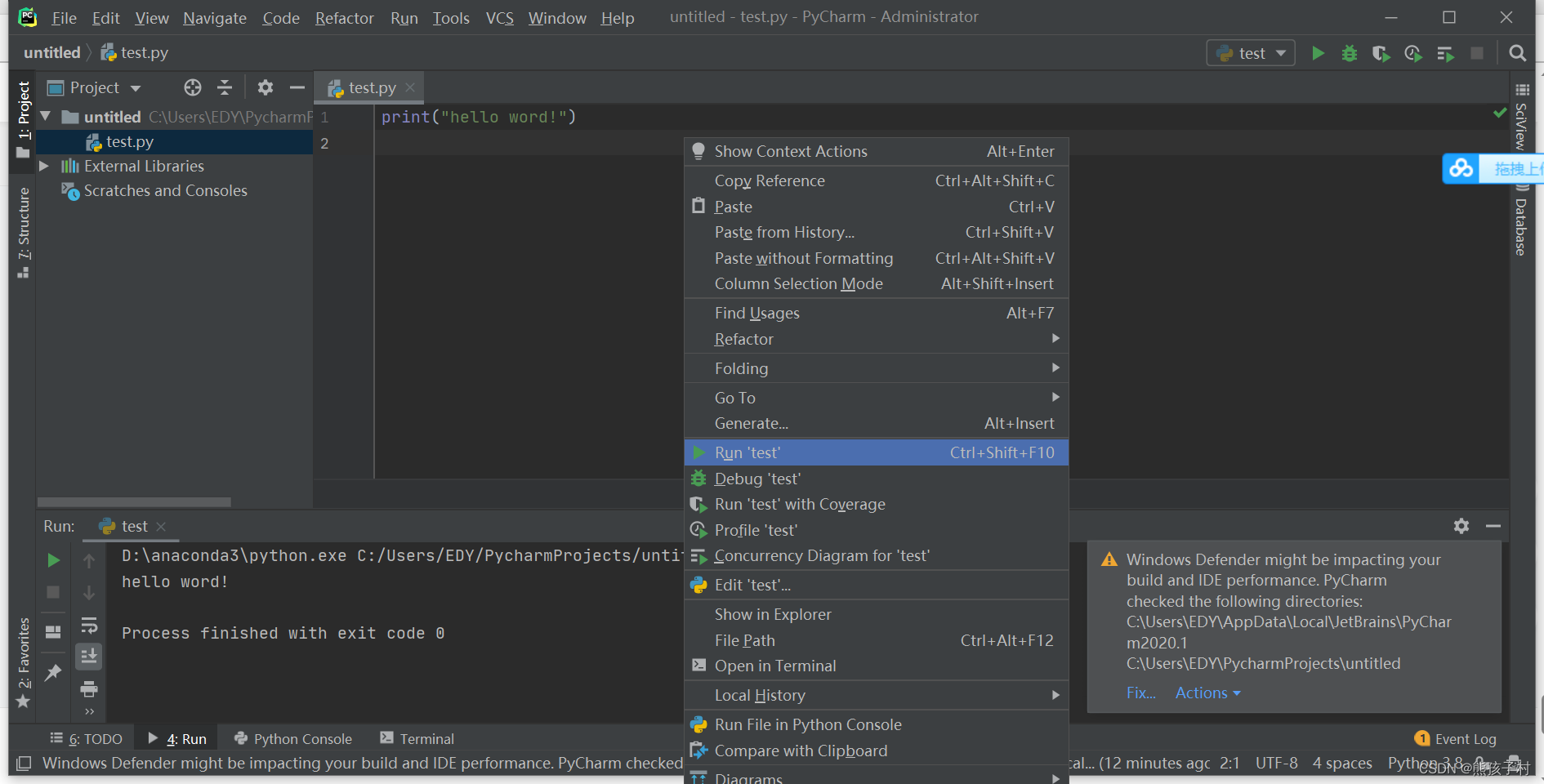Pin the Run tab

click(53, 672)
